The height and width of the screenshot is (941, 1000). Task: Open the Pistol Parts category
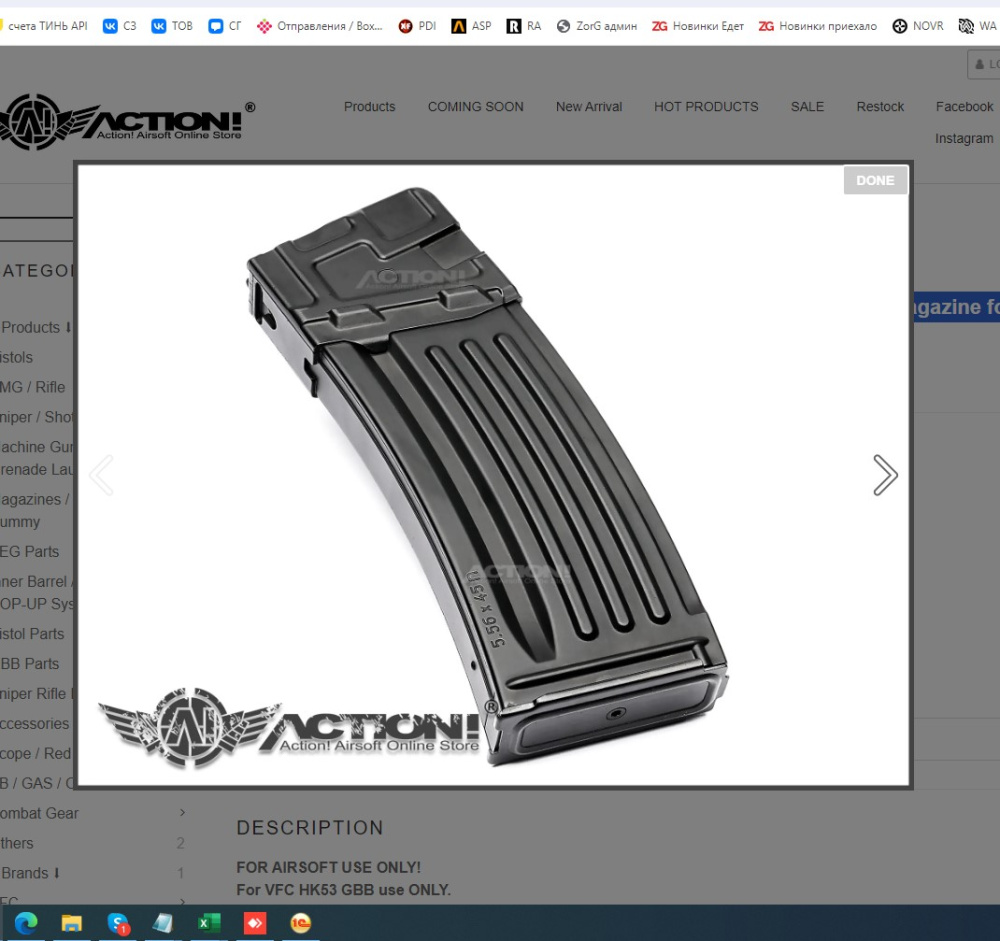tap(32, 634)
